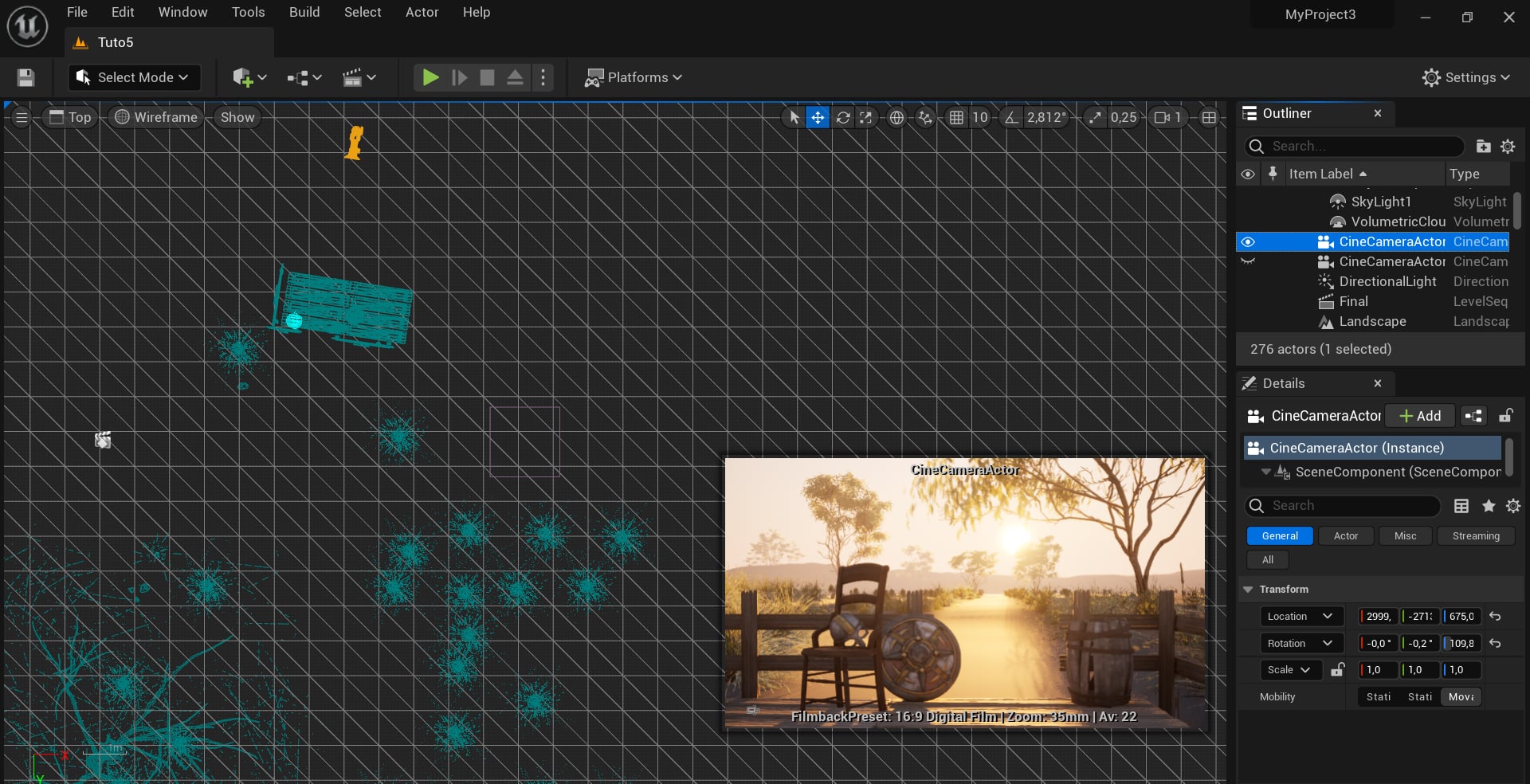The height and width of the screenshot is (784, 1530).
Task: Save the current level with the floppy icon
Action: pos(25,77)
